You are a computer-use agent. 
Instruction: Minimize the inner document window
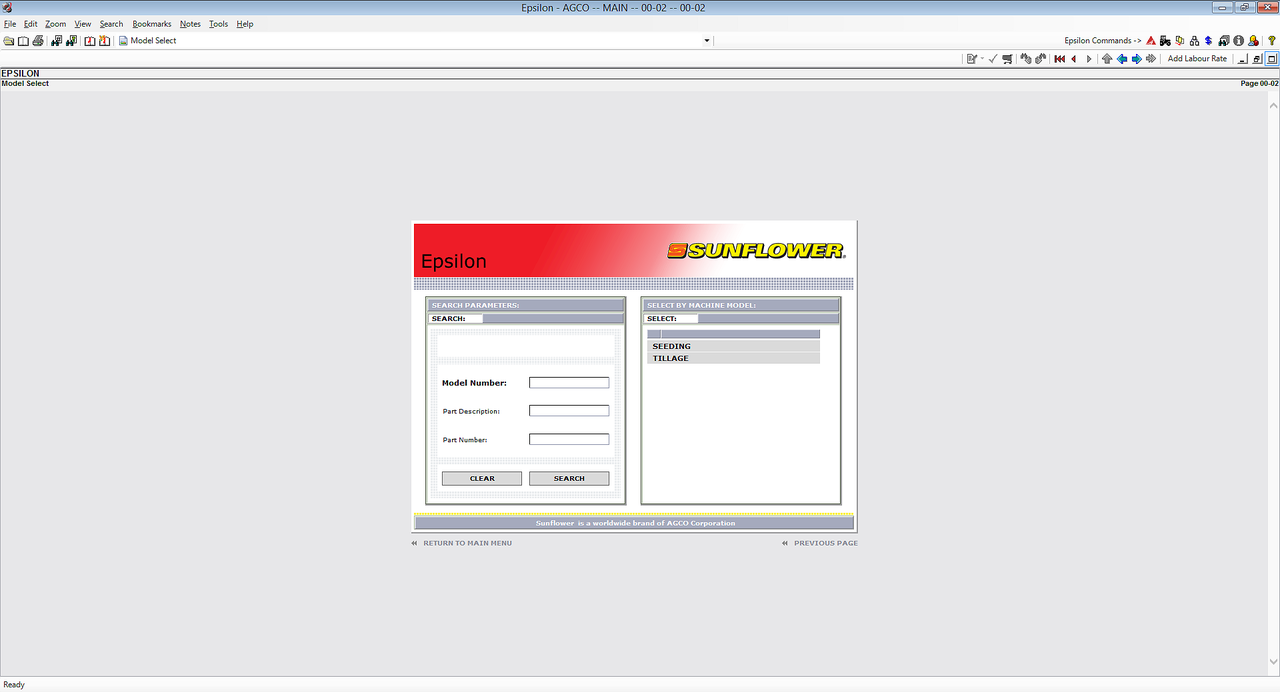point(1242,59)
